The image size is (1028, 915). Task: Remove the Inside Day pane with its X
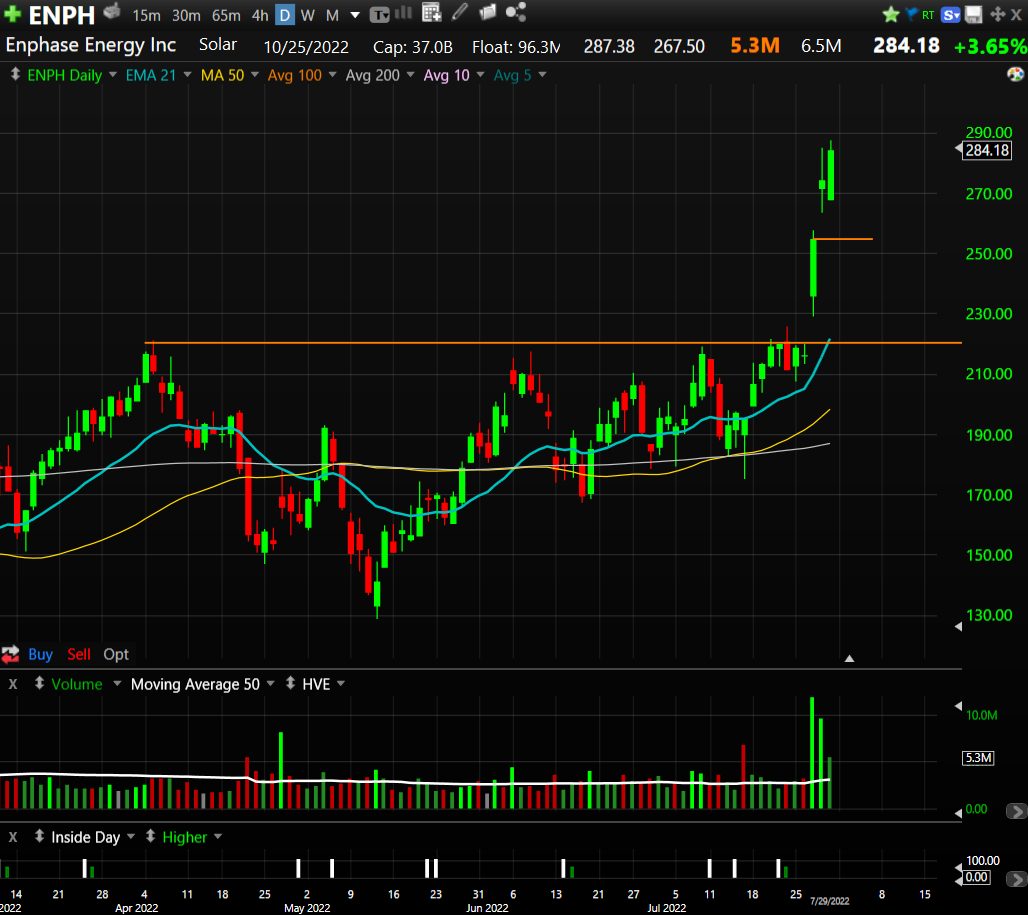point(12,837)
